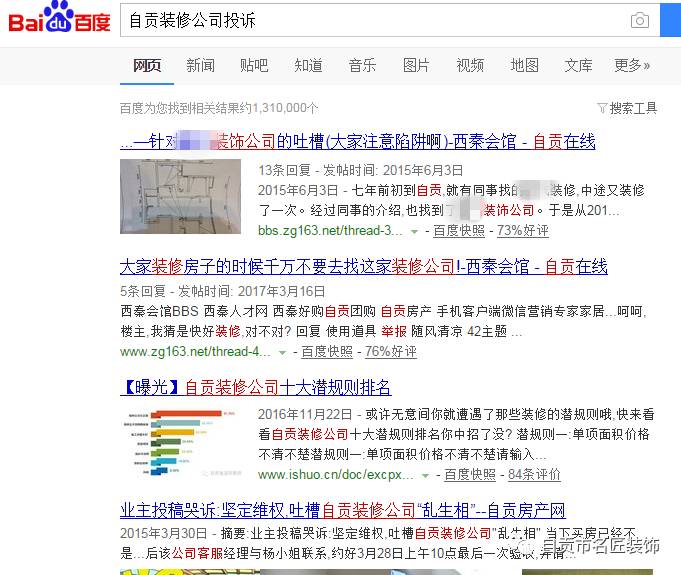Expand dropdown arrow next to www.zg163.net URL
This screenshot has height=575, width=681.
282,352
